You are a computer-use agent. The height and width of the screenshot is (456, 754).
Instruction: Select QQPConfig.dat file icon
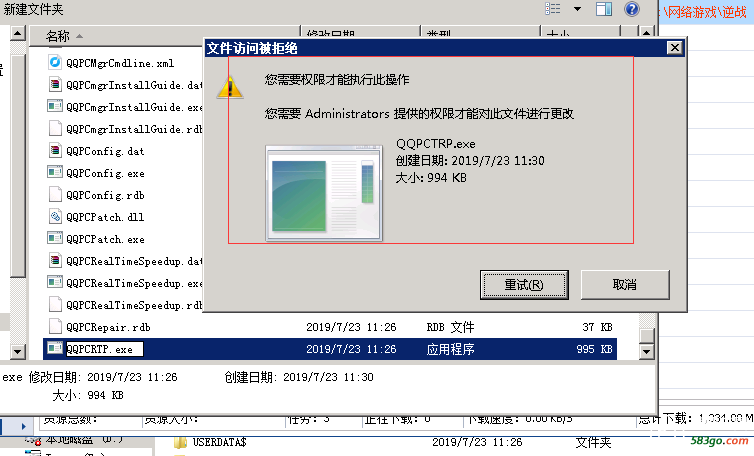click(x=55, y=150)
